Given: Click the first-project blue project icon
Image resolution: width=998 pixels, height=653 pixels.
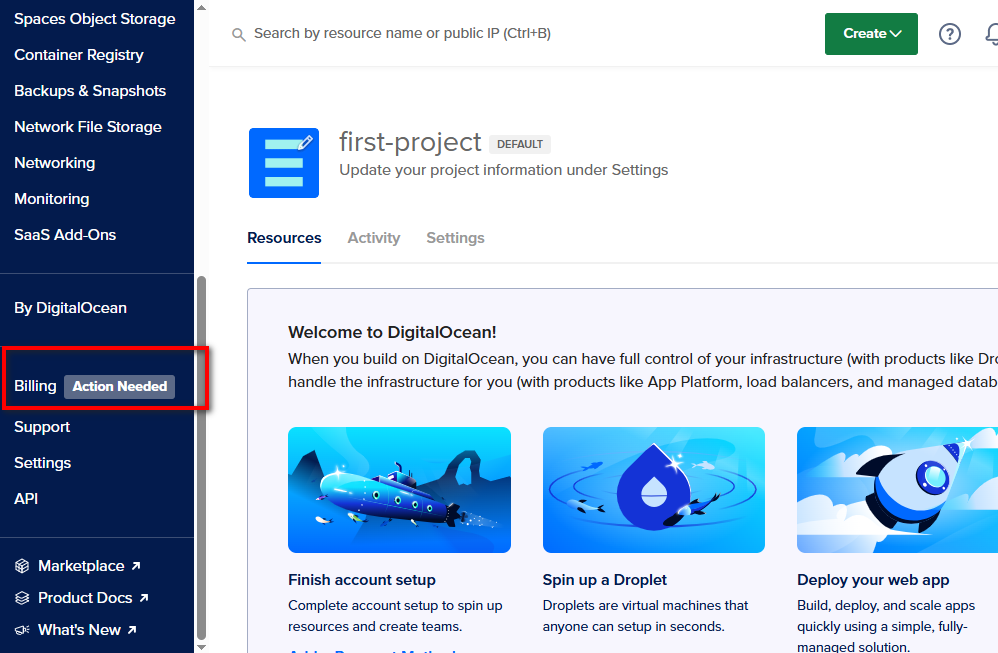Looking at the screenshot, I should click(284, 163).
